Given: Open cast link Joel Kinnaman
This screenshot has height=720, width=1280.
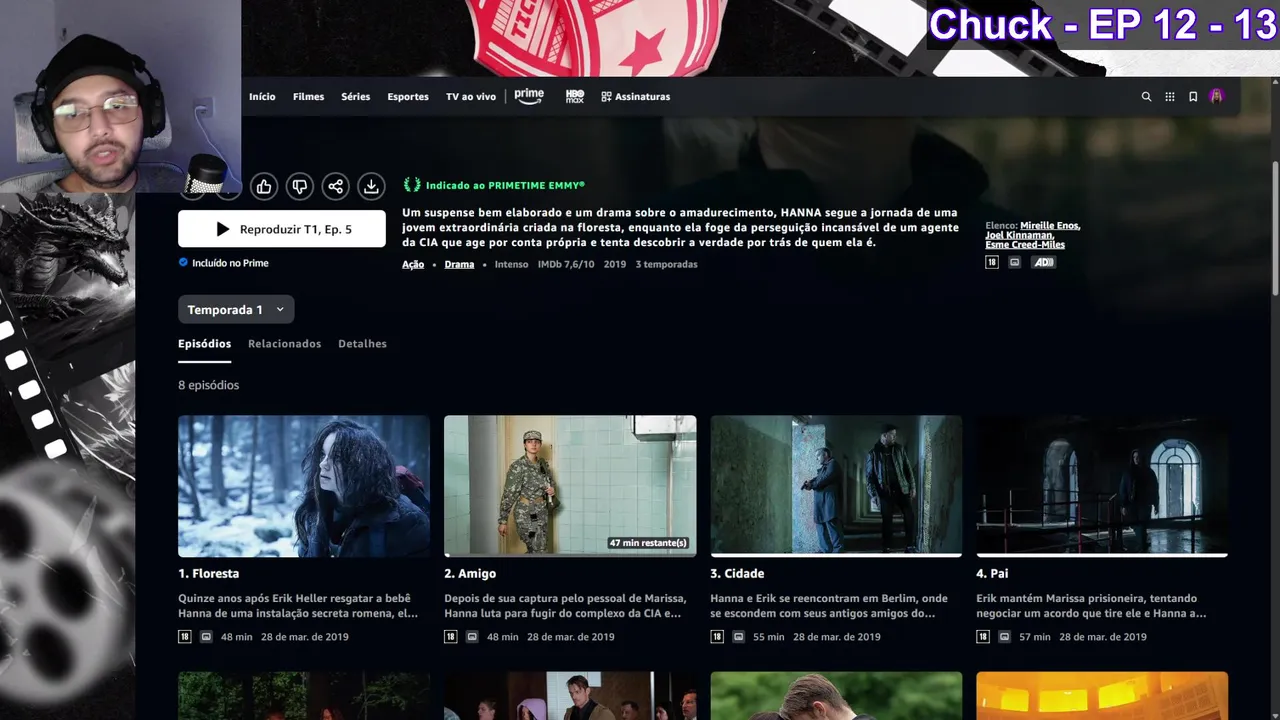Looking at the screenshot, I should point(1019,235).
